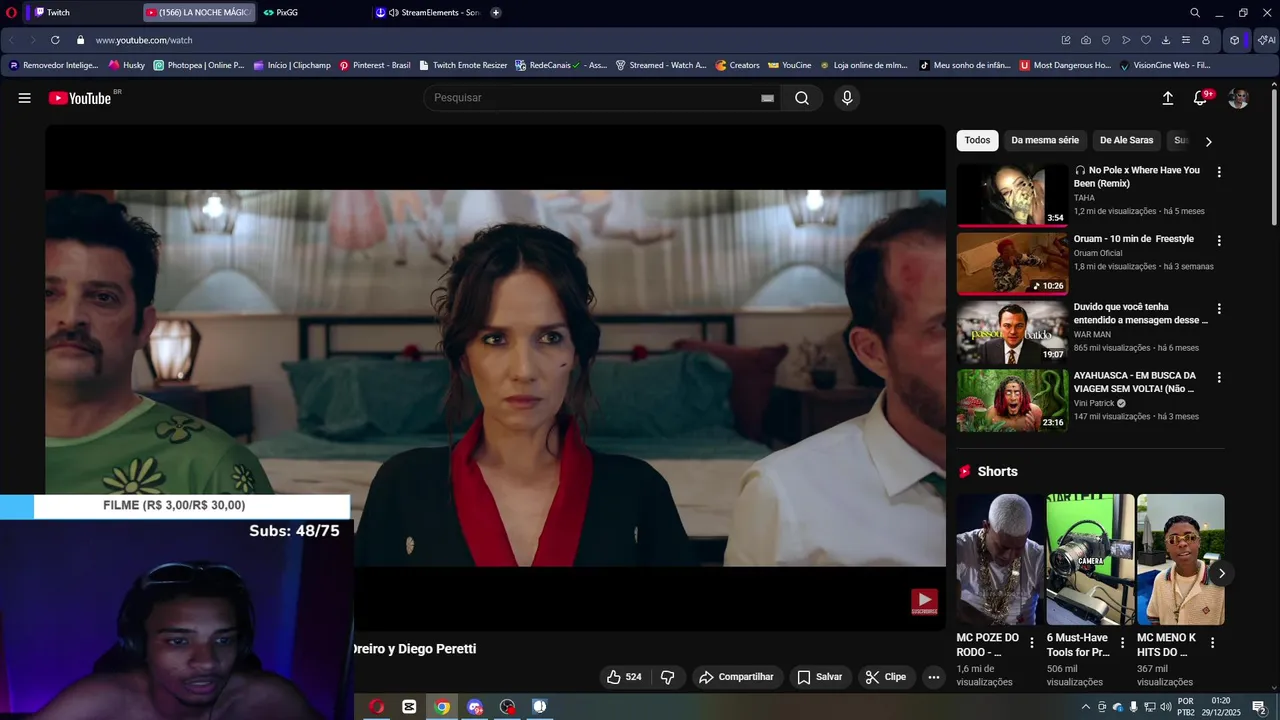Like the video with 524 likes

(x=624, y=677)
